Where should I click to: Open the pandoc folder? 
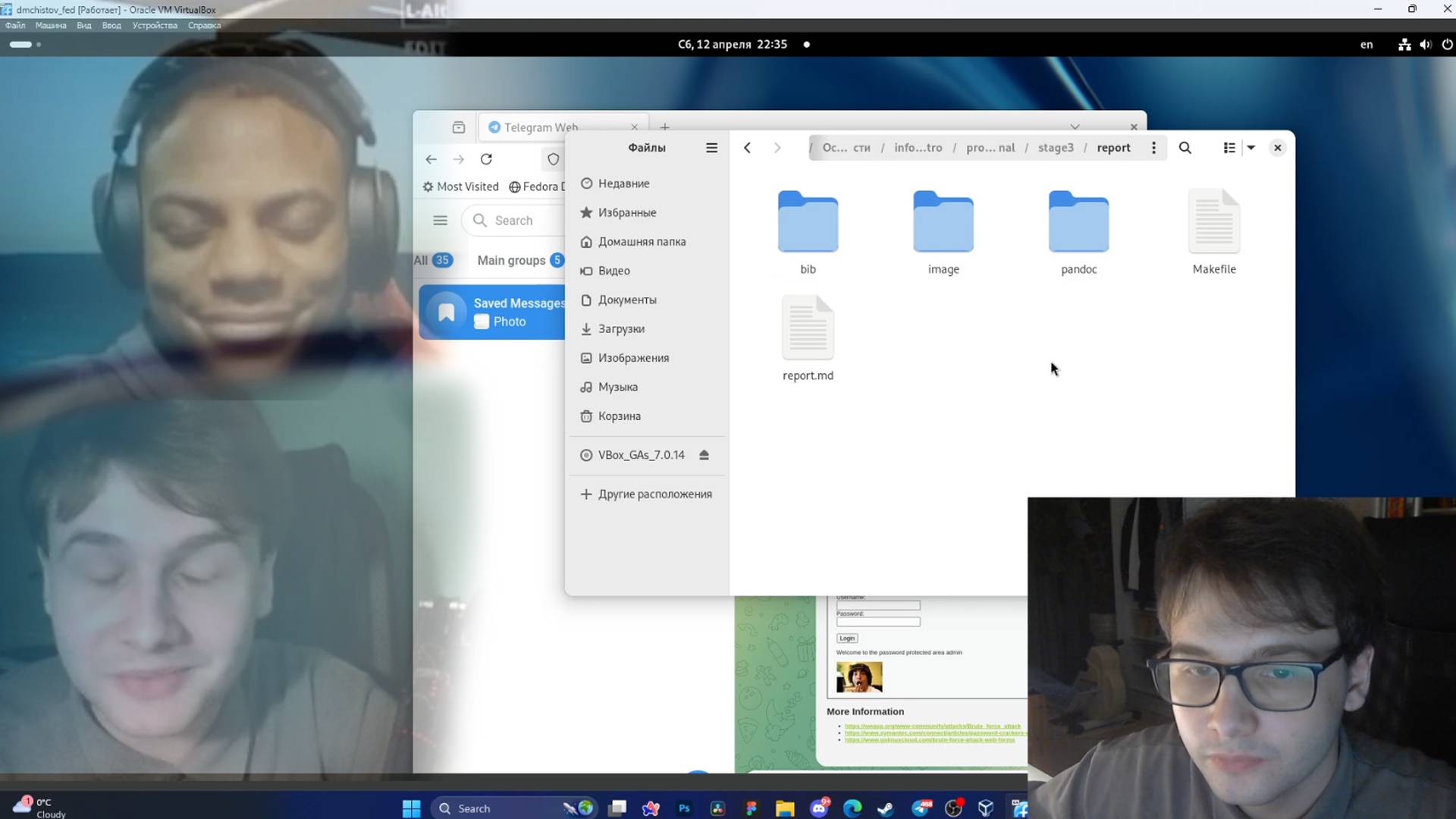point(1078,222)
